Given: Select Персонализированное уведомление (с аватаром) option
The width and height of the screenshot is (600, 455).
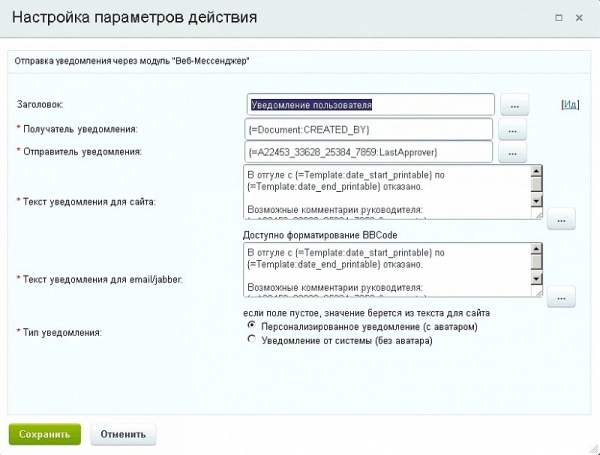Looking at the screenshot, I should [x=251, y=326].
